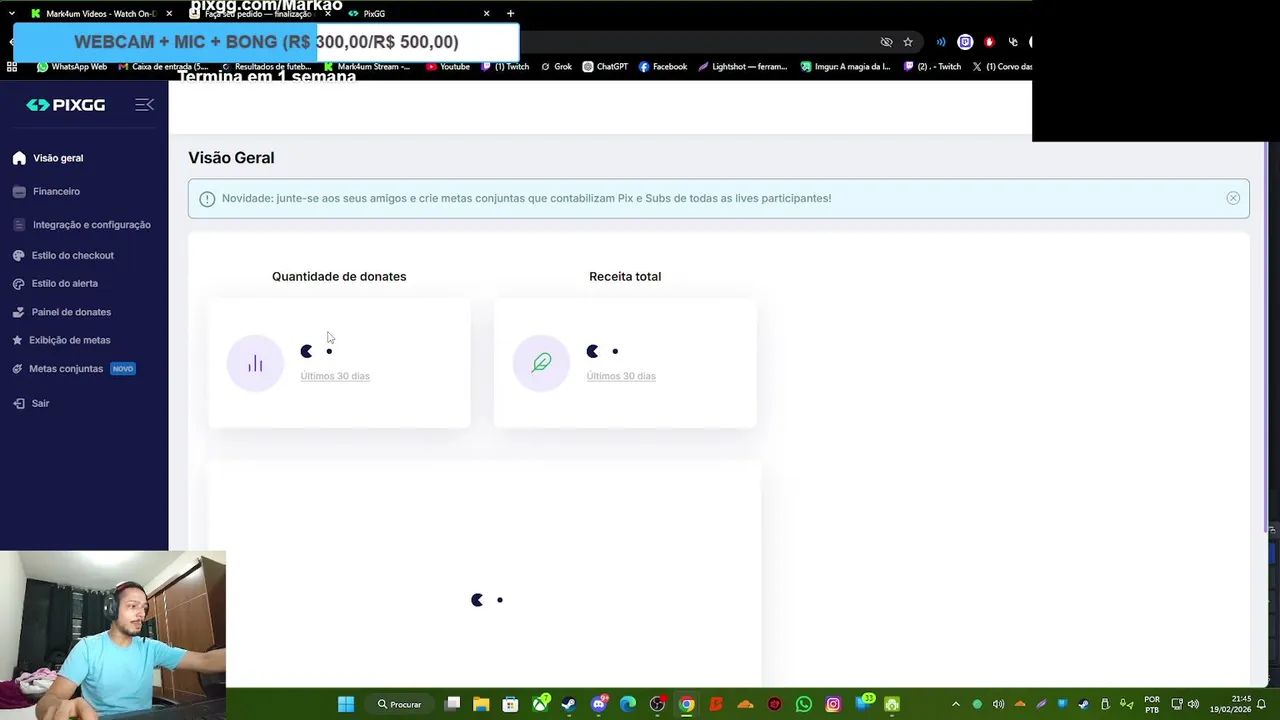Open Steam from taskbar
This screenshot has width=1280, height=720.
coord(569,704)
